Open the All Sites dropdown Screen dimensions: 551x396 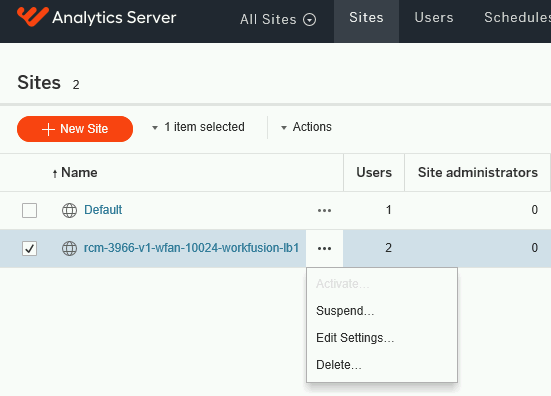pyautogui.click(x=278, y=19)
